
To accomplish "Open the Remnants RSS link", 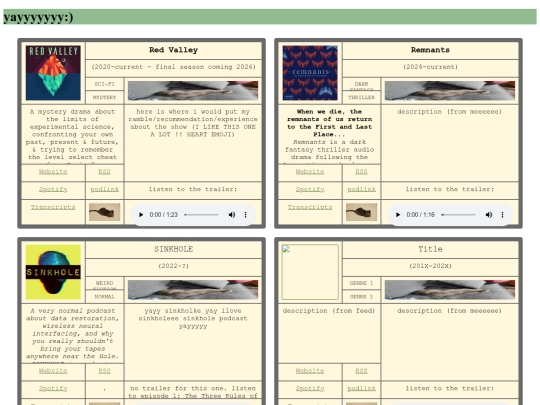I will (x=361, y=172).
